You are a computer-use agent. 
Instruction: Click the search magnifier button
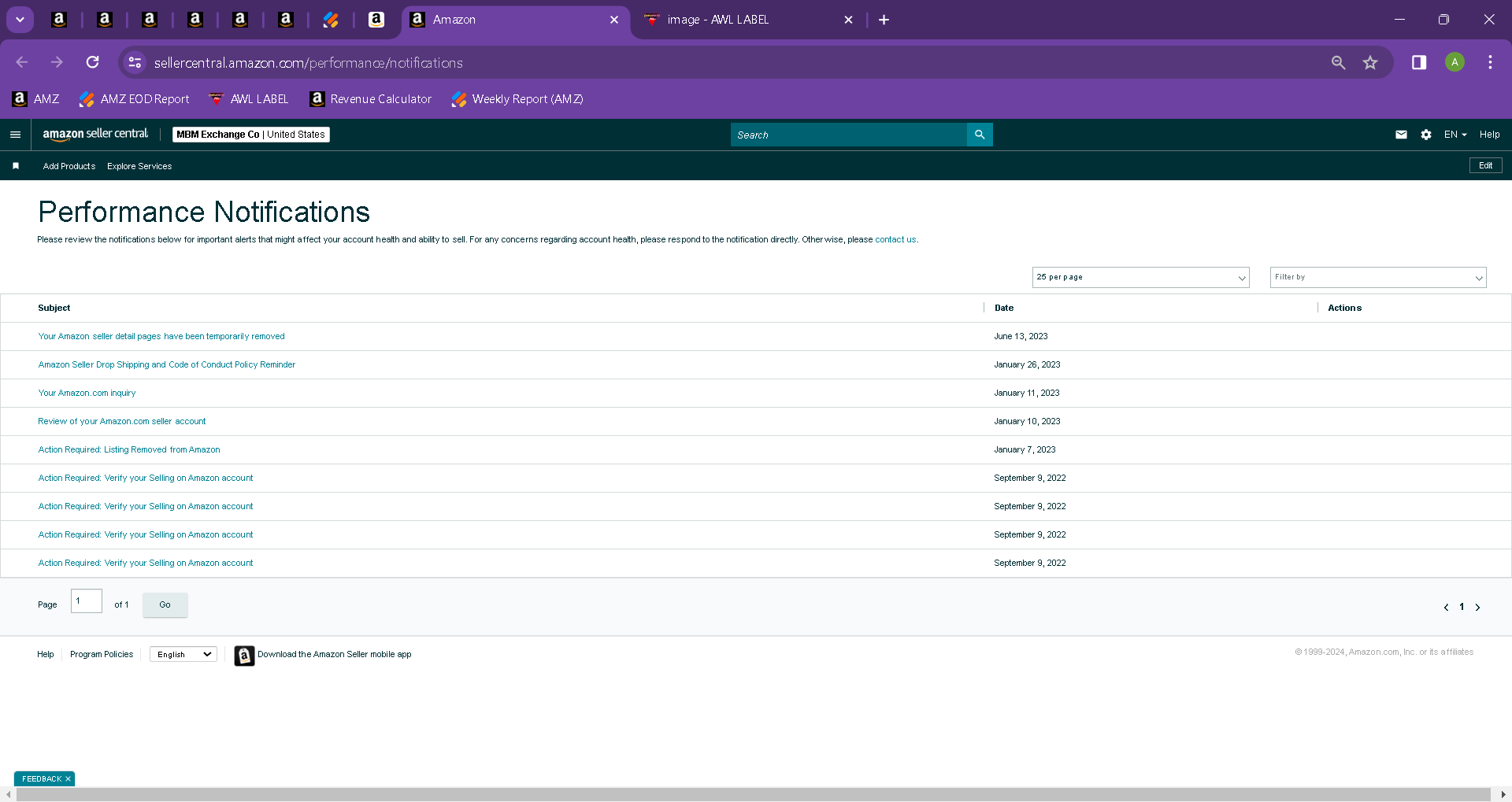(x=980, y=135)
